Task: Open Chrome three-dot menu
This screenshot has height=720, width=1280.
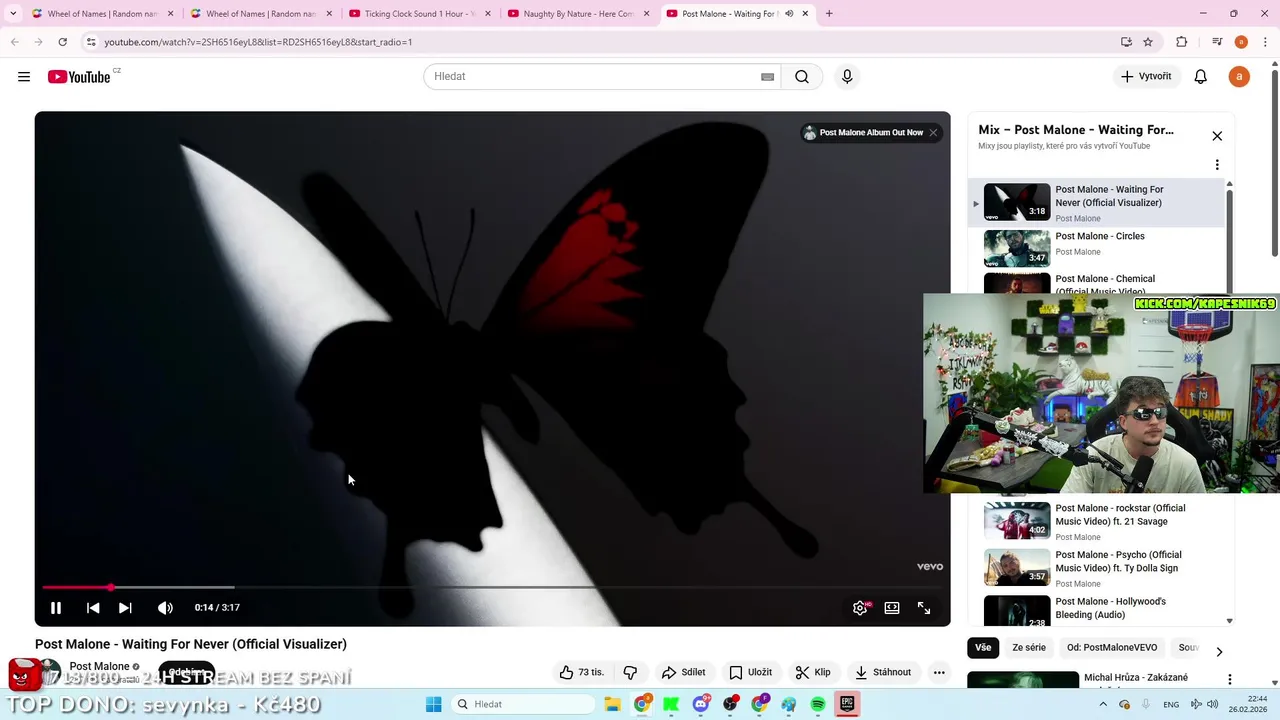Action: pyautogui.click(x=1265, y=42)
